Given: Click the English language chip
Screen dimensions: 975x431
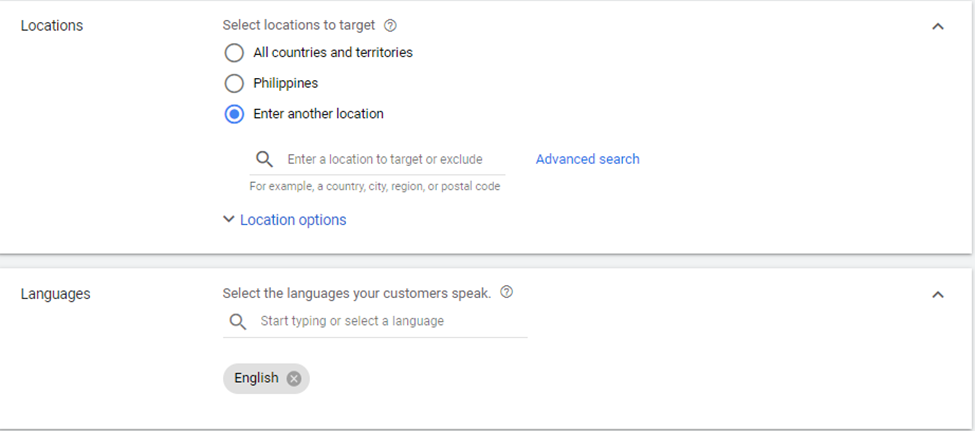Looking at the screenshot, I should [257, 378].
